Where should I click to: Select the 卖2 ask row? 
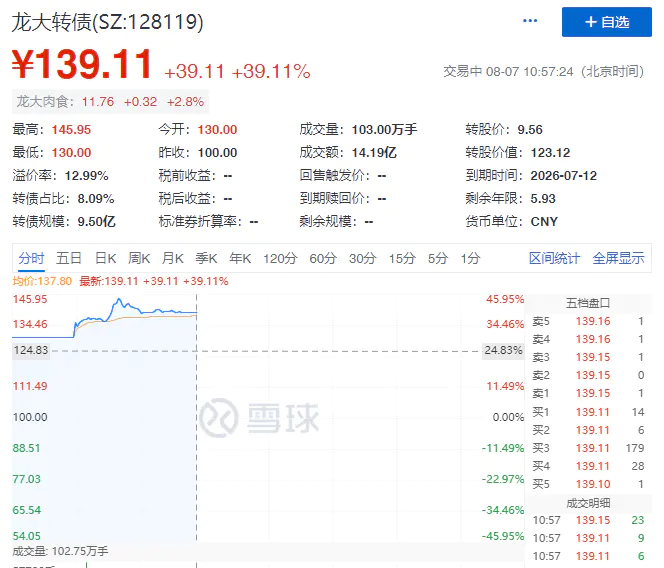588,375
